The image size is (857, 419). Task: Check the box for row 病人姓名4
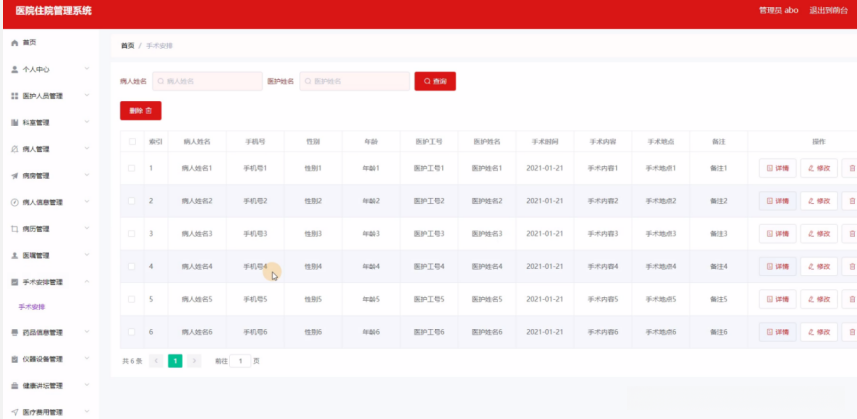point(132,267)
